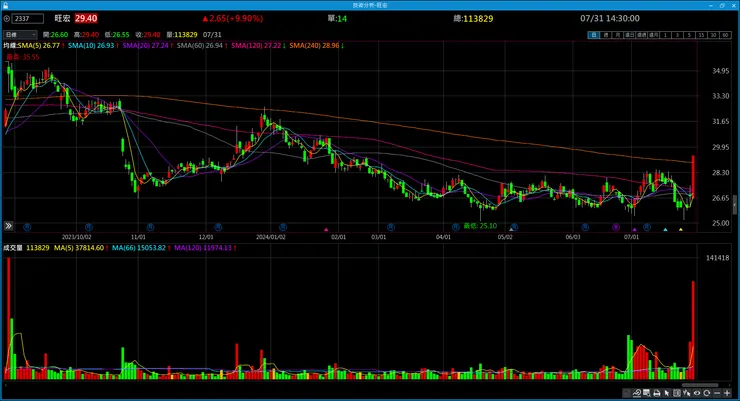Click the volume MA(5) 37814.60 label

coord(81,248)
